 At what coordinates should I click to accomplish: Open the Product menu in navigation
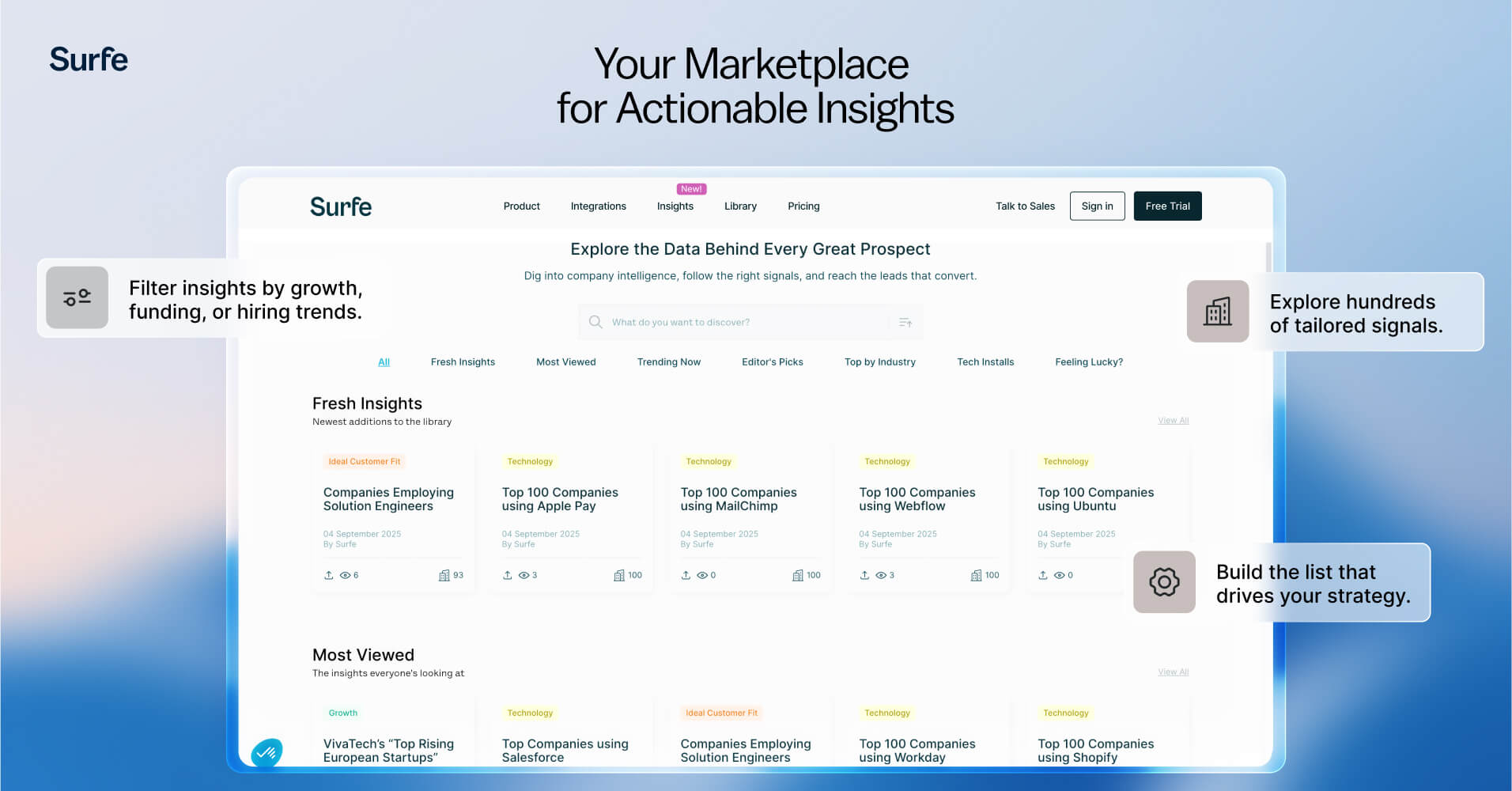point(522,206)
